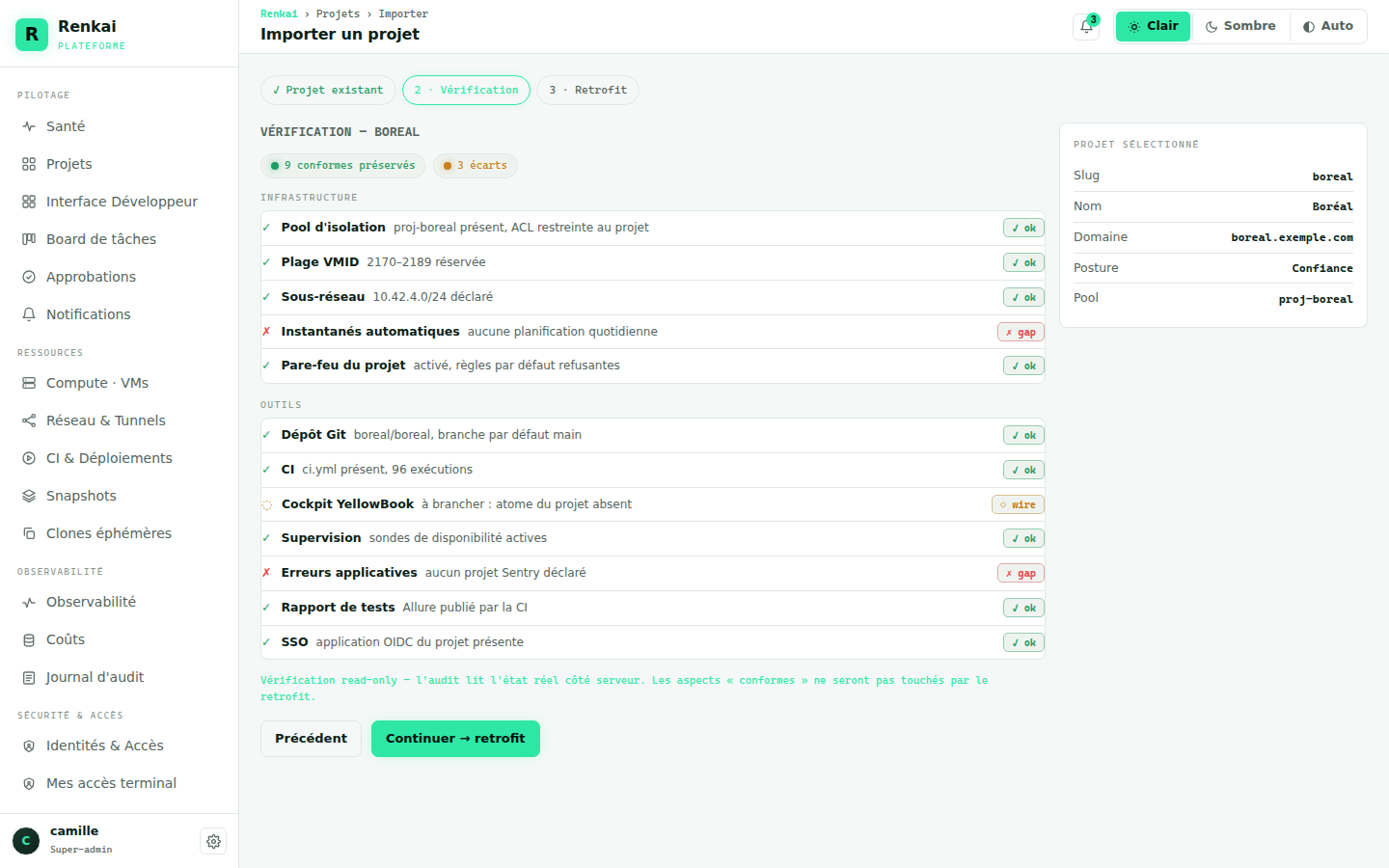Select the Sous-réseau row label
Screen dimensions: 1389x868
[323, 297]
